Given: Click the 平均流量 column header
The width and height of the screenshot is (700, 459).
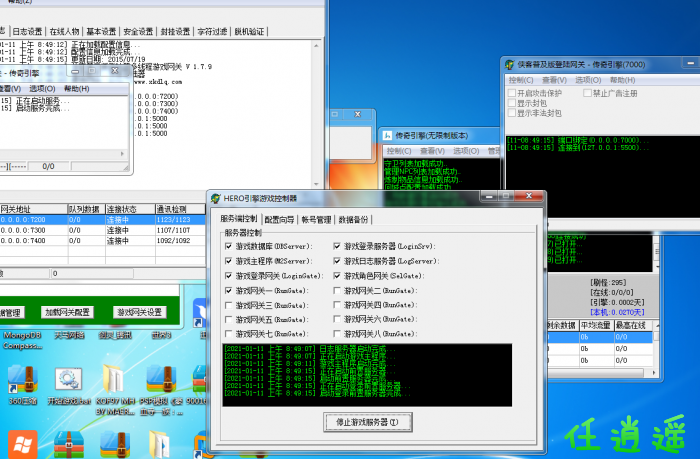Looking at the screenshot, I should [x=596, y=325].
